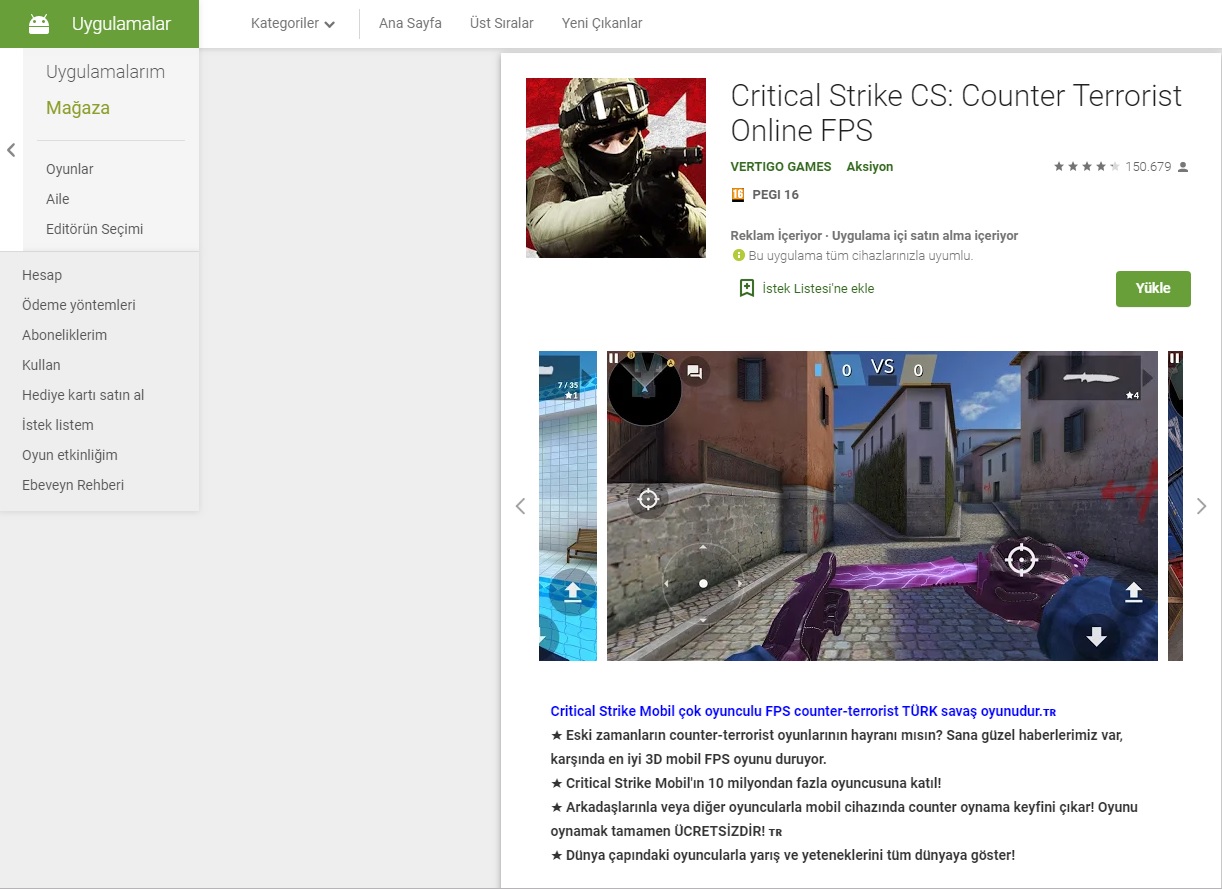Image resolution: width=1222 pixels, height=889 pixels.
Task: Click the reviewer count person icon
Action: click(x=1184, y=166)
